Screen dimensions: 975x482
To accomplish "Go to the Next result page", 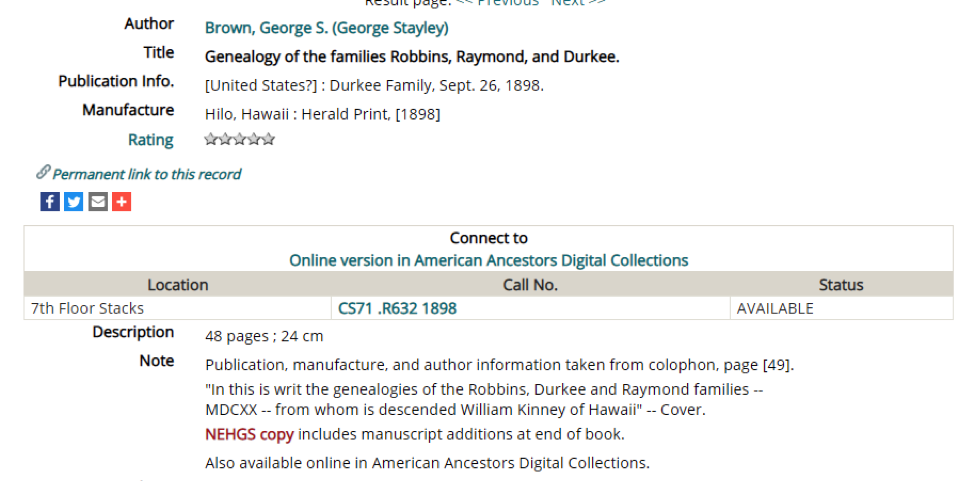I will click(x=578, y=2).
